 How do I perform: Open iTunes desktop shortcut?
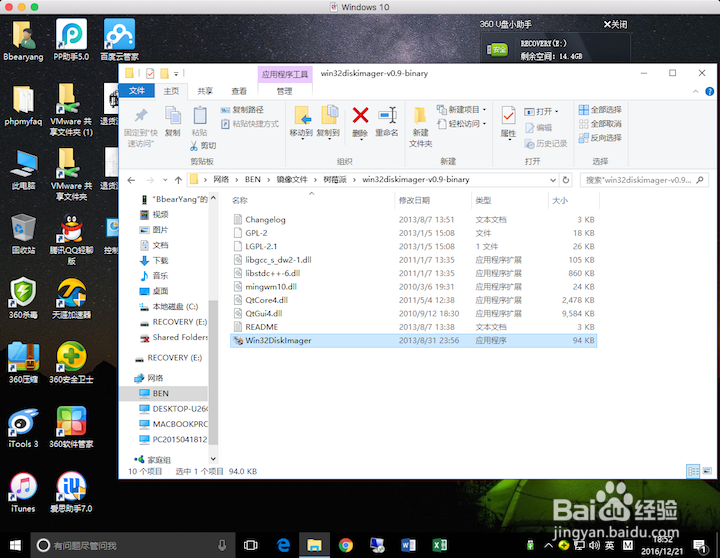click(x=23, y=492)
